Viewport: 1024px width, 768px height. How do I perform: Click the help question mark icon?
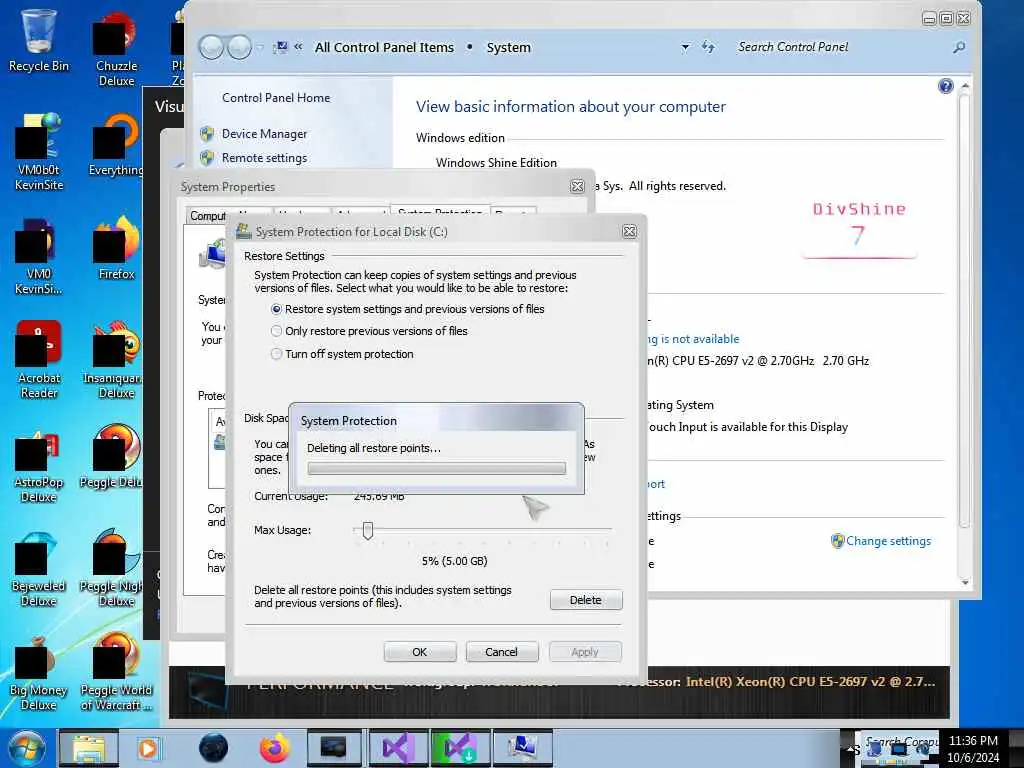pyautogui.click(x=945, y=86)
